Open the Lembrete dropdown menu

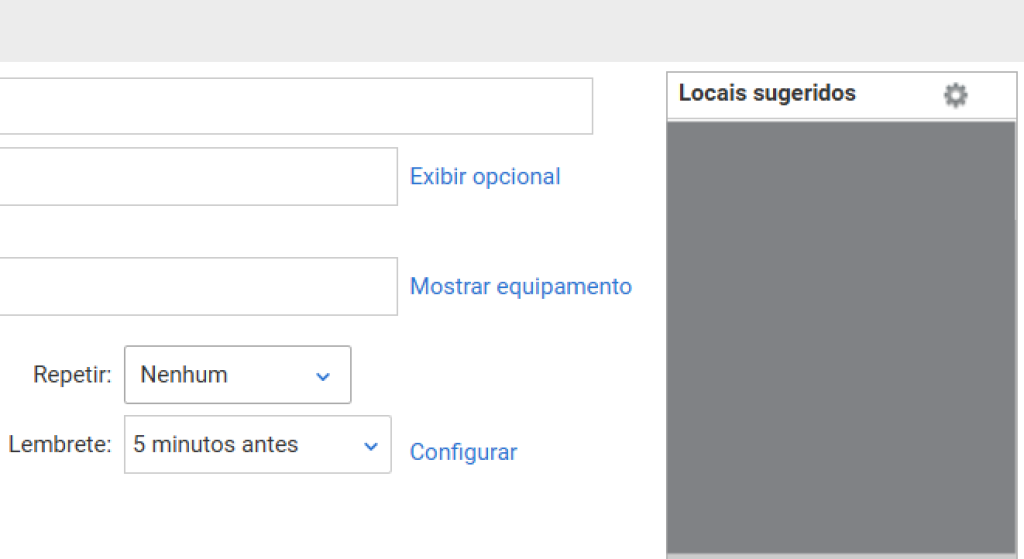point(257,445)
